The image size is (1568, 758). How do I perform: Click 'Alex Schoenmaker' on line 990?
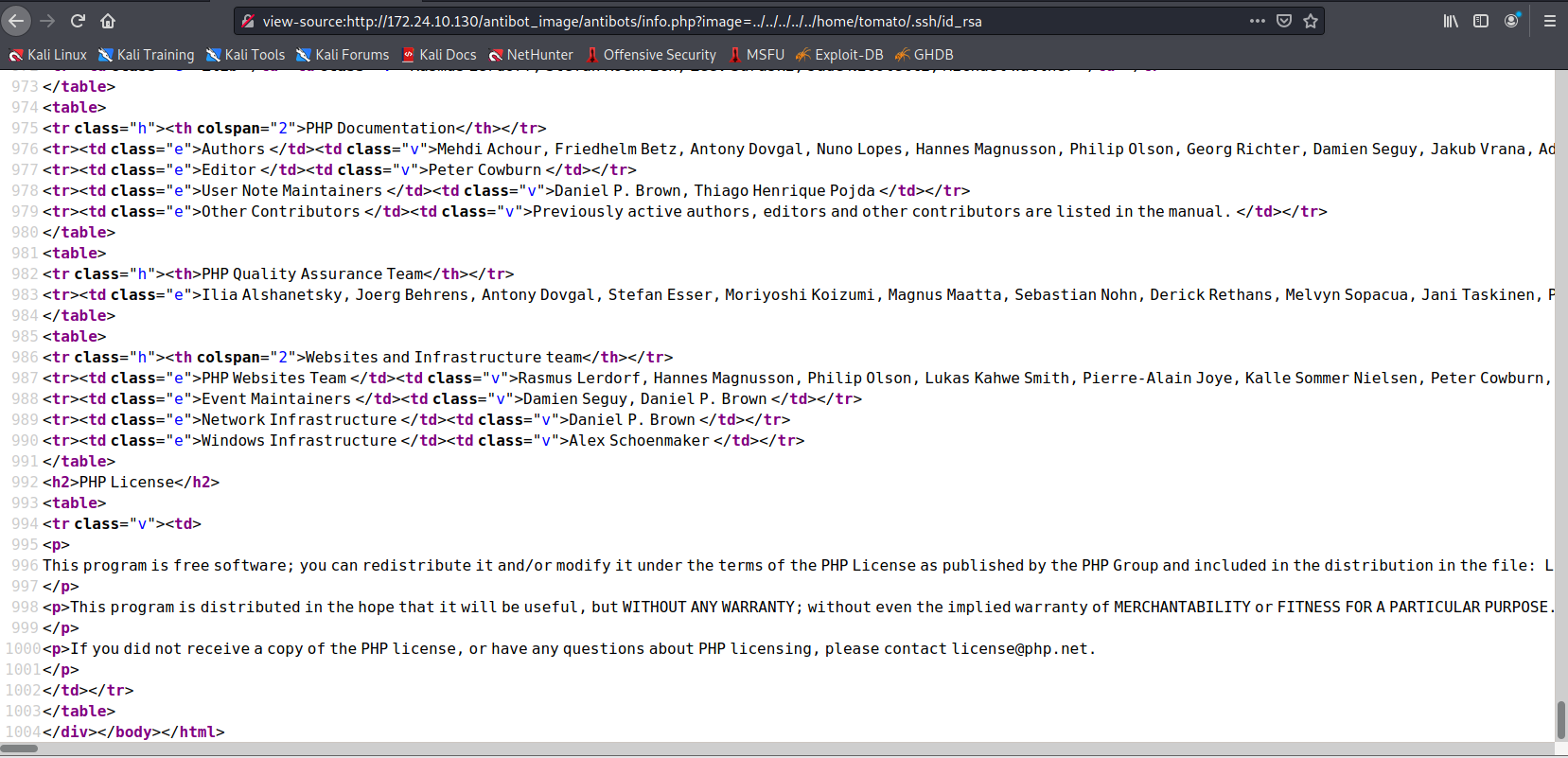(x=639, y=440)
